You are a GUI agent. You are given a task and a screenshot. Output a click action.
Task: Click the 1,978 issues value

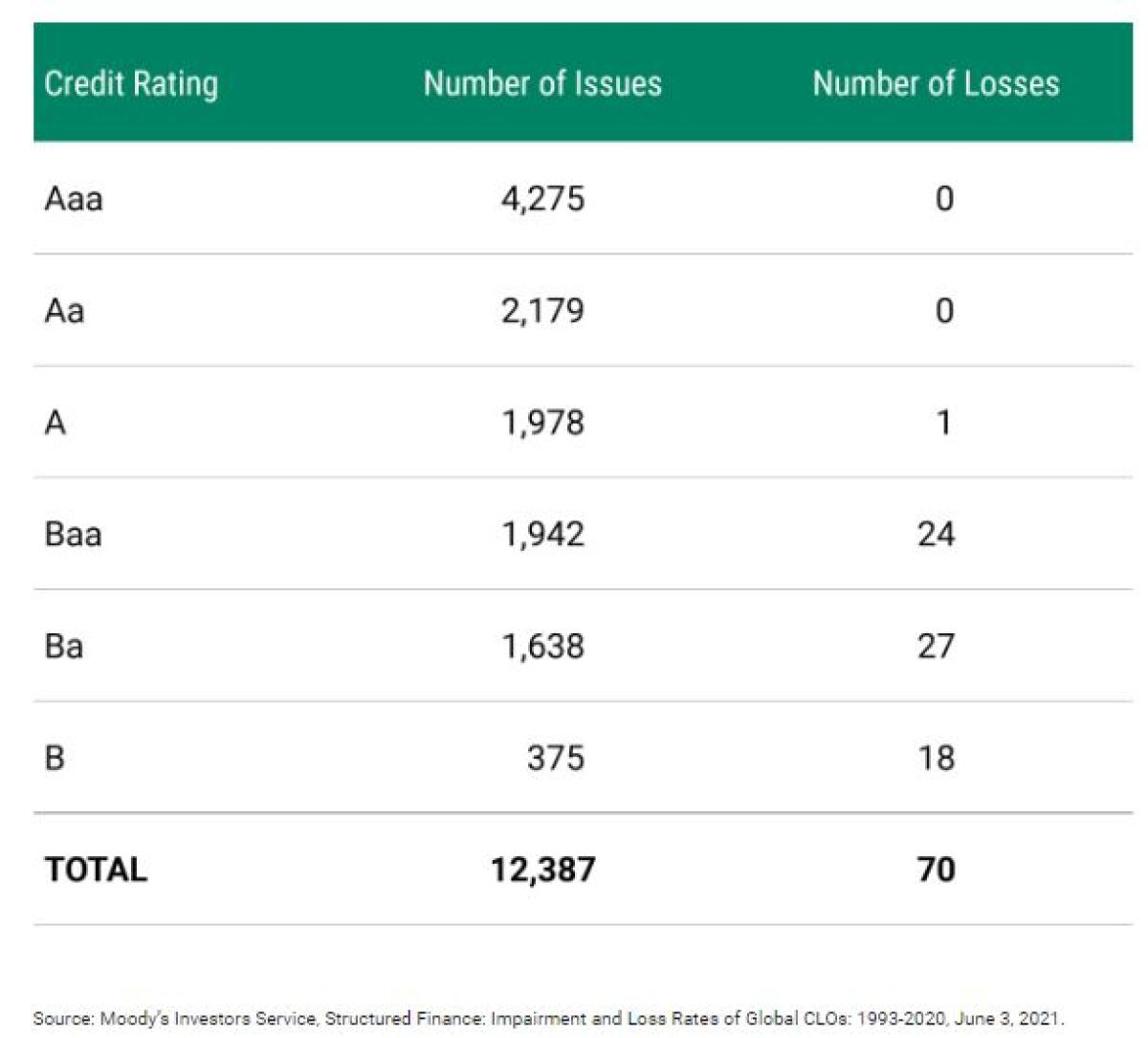click(x=542, y=422)
